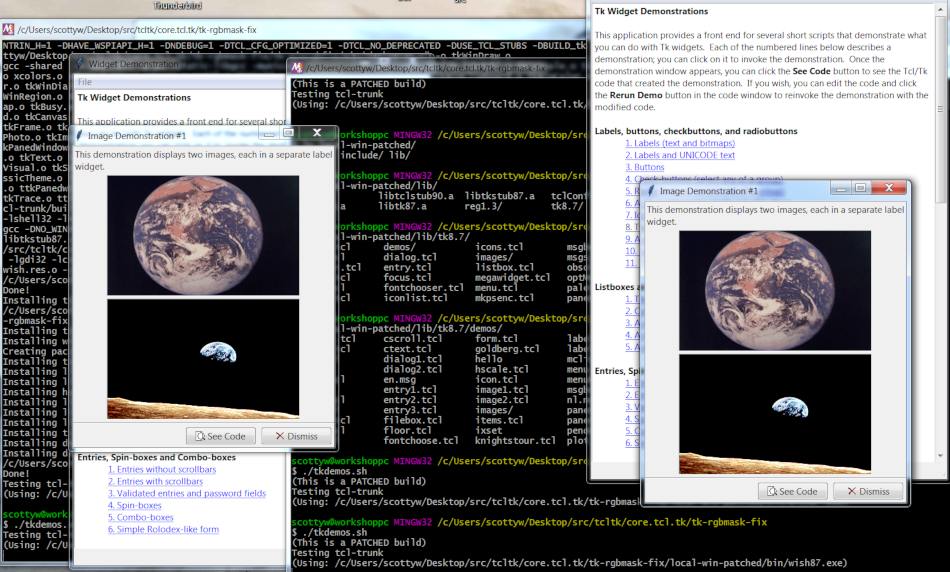Click See Code in the left Image Demonstration
Screen dimensions: 950x572
tap(221, 436)
